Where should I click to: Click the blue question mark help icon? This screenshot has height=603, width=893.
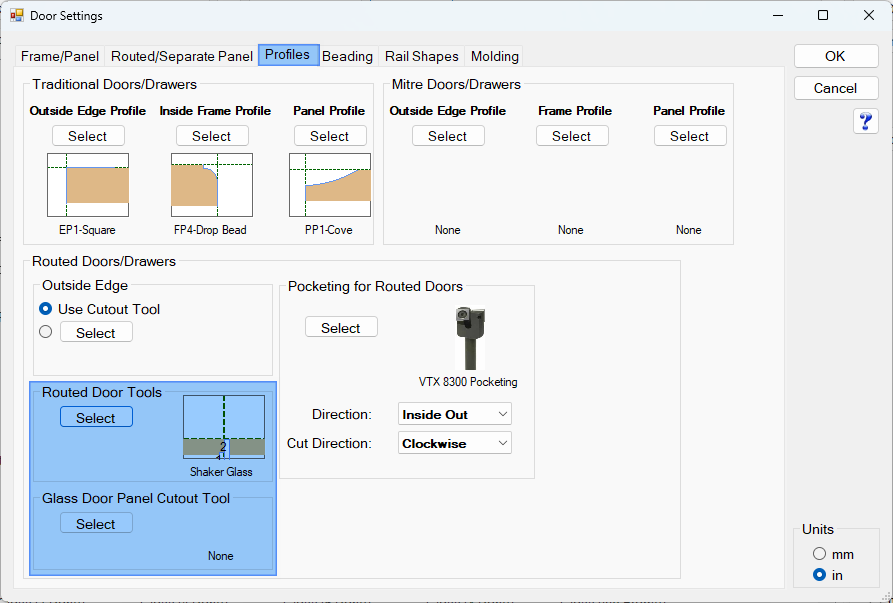[866, 122]
